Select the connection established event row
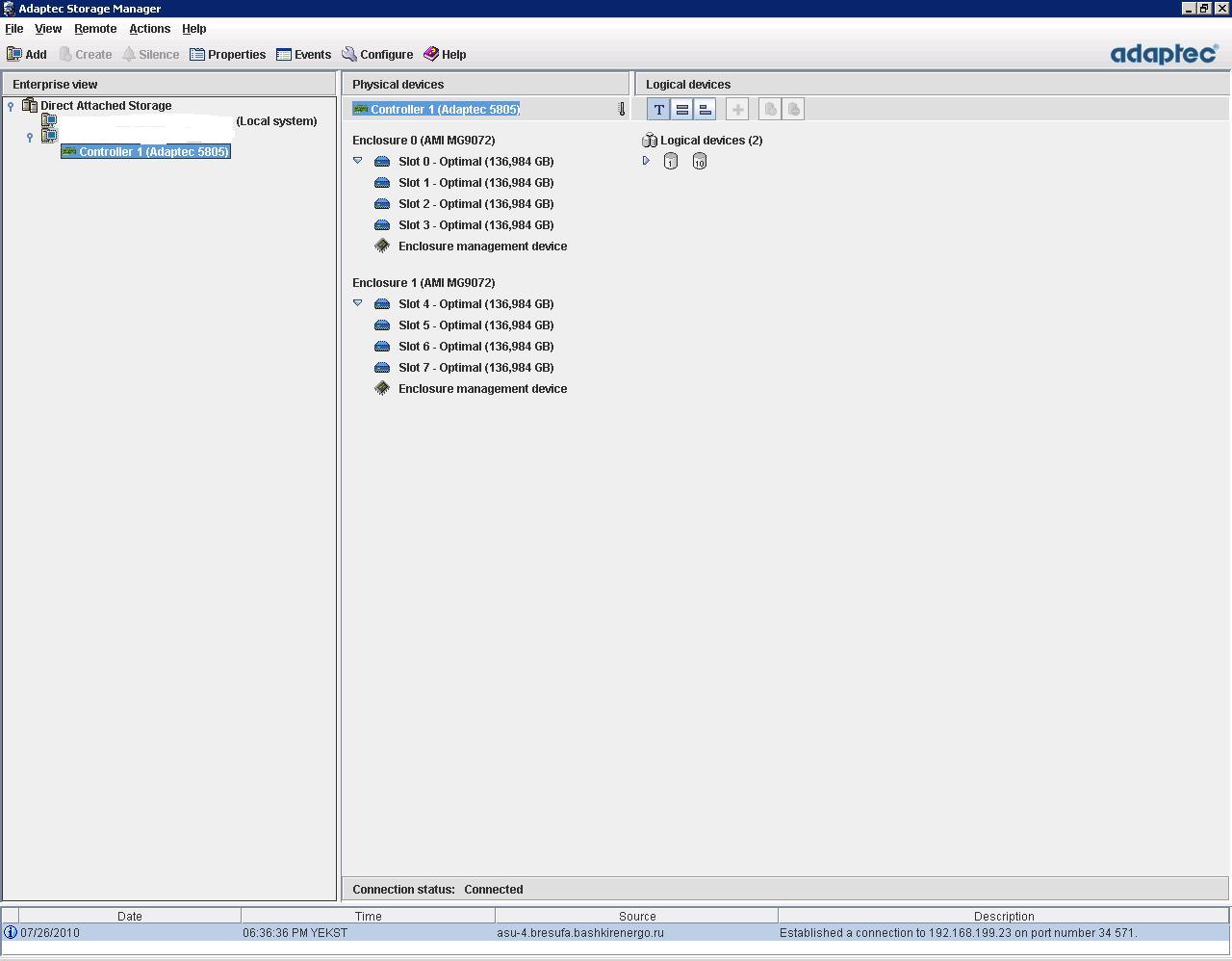The width and height of the screenshot is (1232, 961). point(616,933)
